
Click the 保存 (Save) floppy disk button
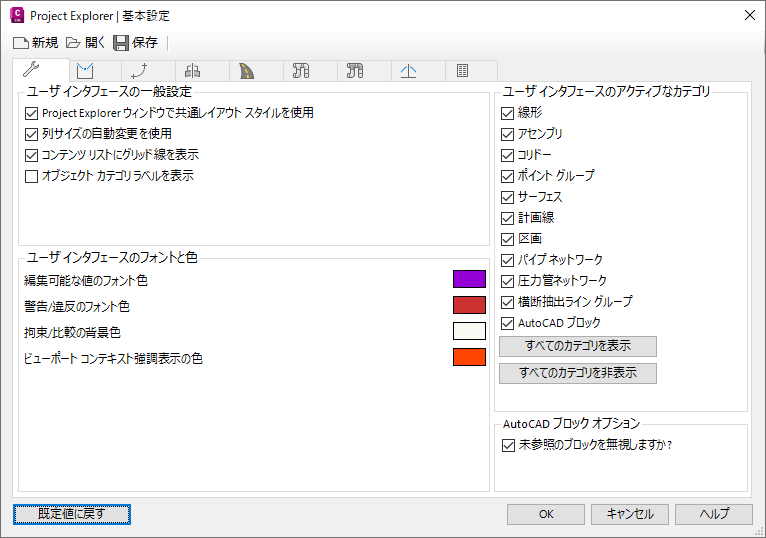[135, 43]
